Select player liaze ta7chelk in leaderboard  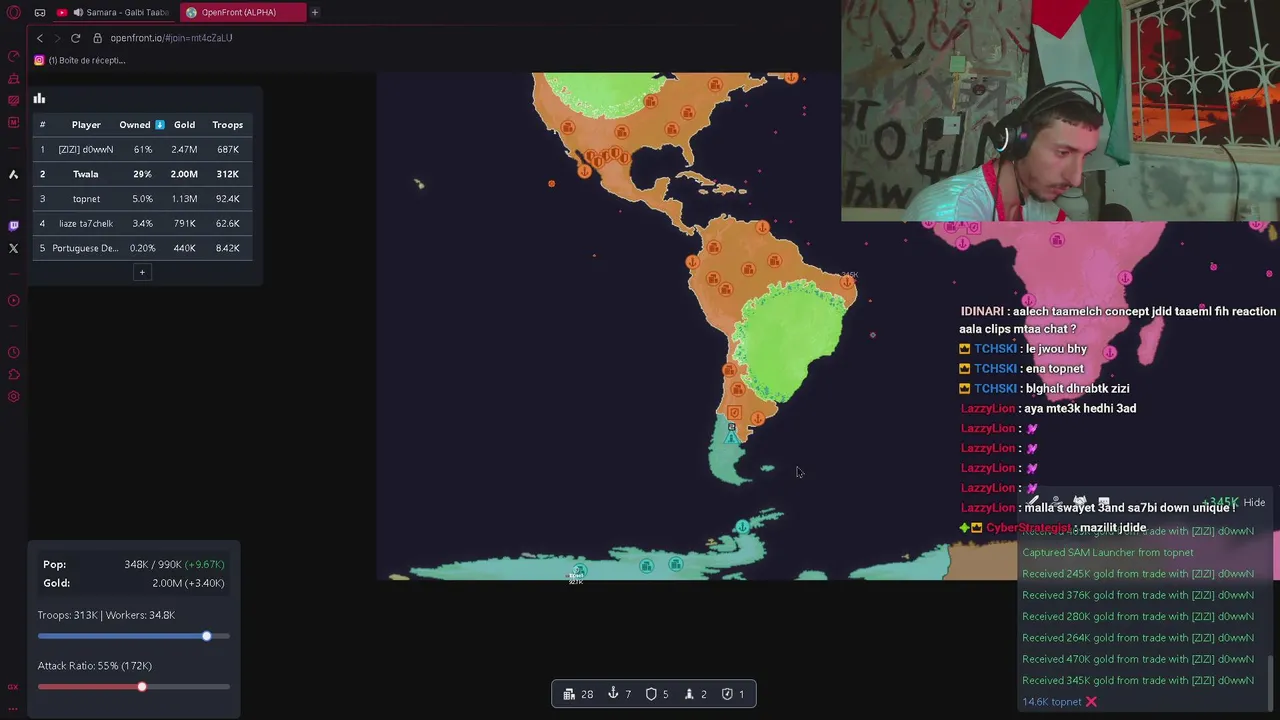pos(86,223)
